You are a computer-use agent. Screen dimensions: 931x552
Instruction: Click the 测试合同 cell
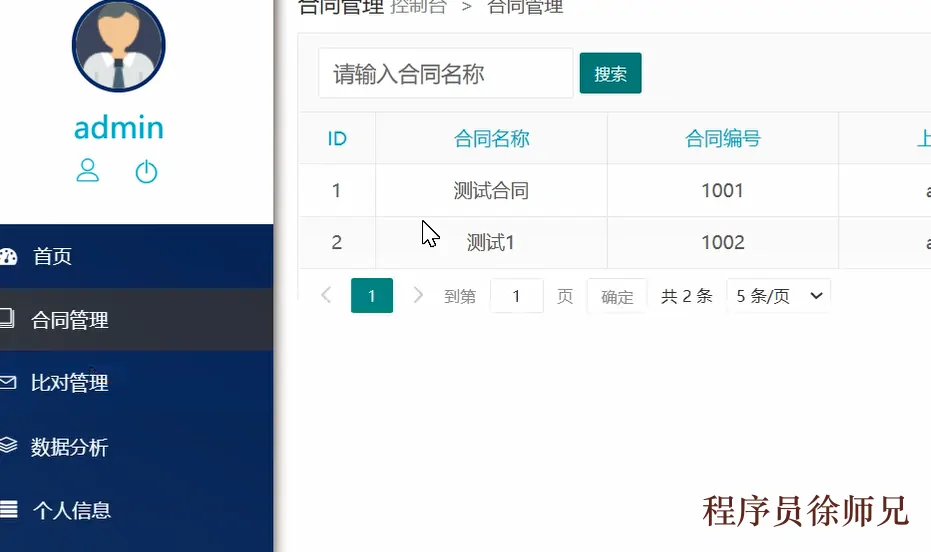[491, 191]
